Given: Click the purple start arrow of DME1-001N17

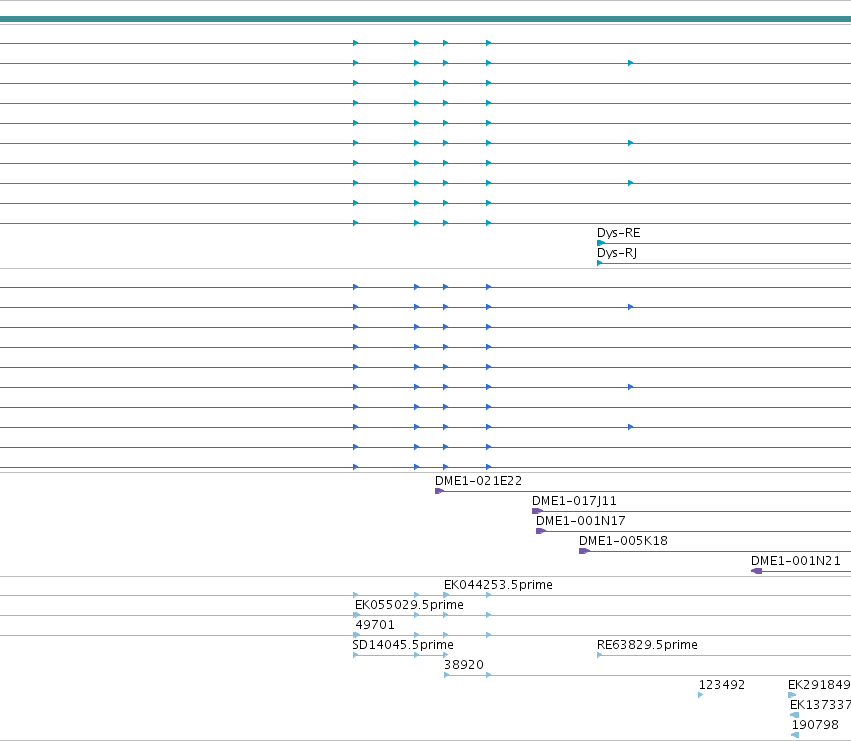Looking at the screenshot, I should coord(541,531).
